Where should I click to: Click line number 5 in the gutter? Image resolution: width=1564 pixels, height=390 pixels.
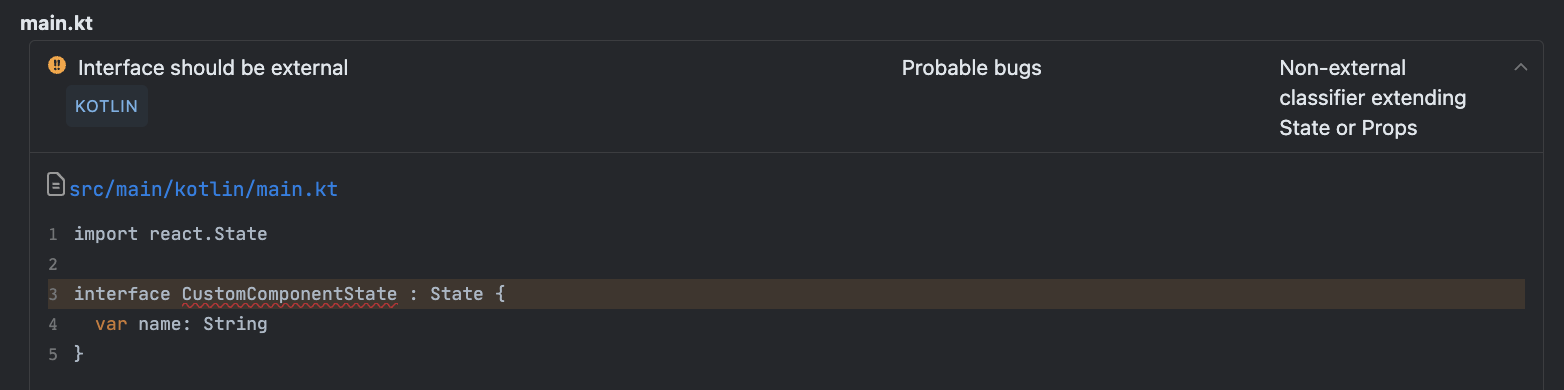click(x=53, y=355)
